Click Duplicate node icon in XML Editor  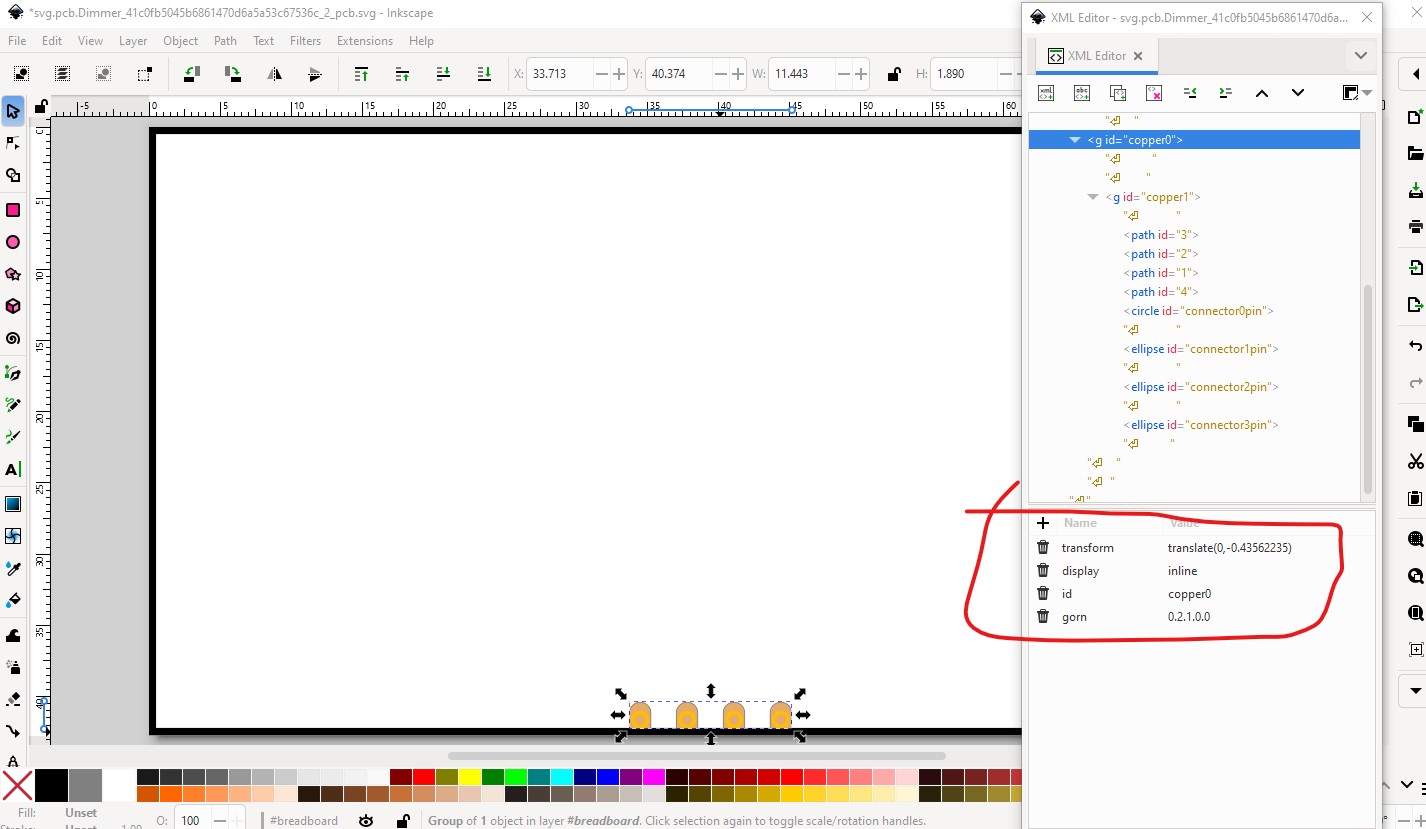1118,93
